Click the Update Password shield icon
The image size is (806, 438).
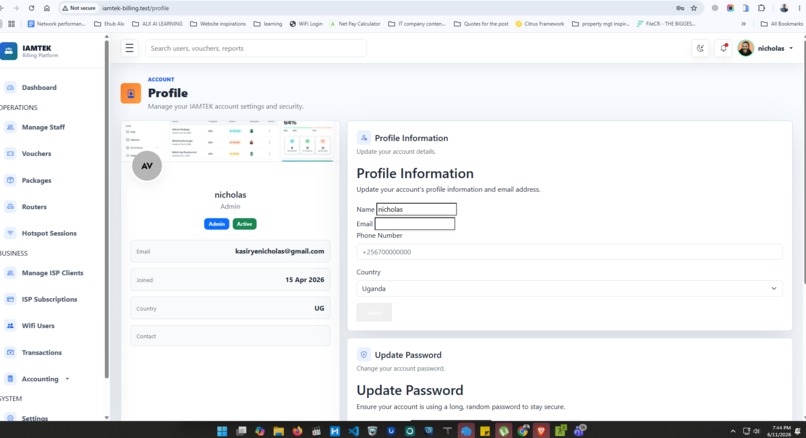pyautogui.click(x=363, y=355)
